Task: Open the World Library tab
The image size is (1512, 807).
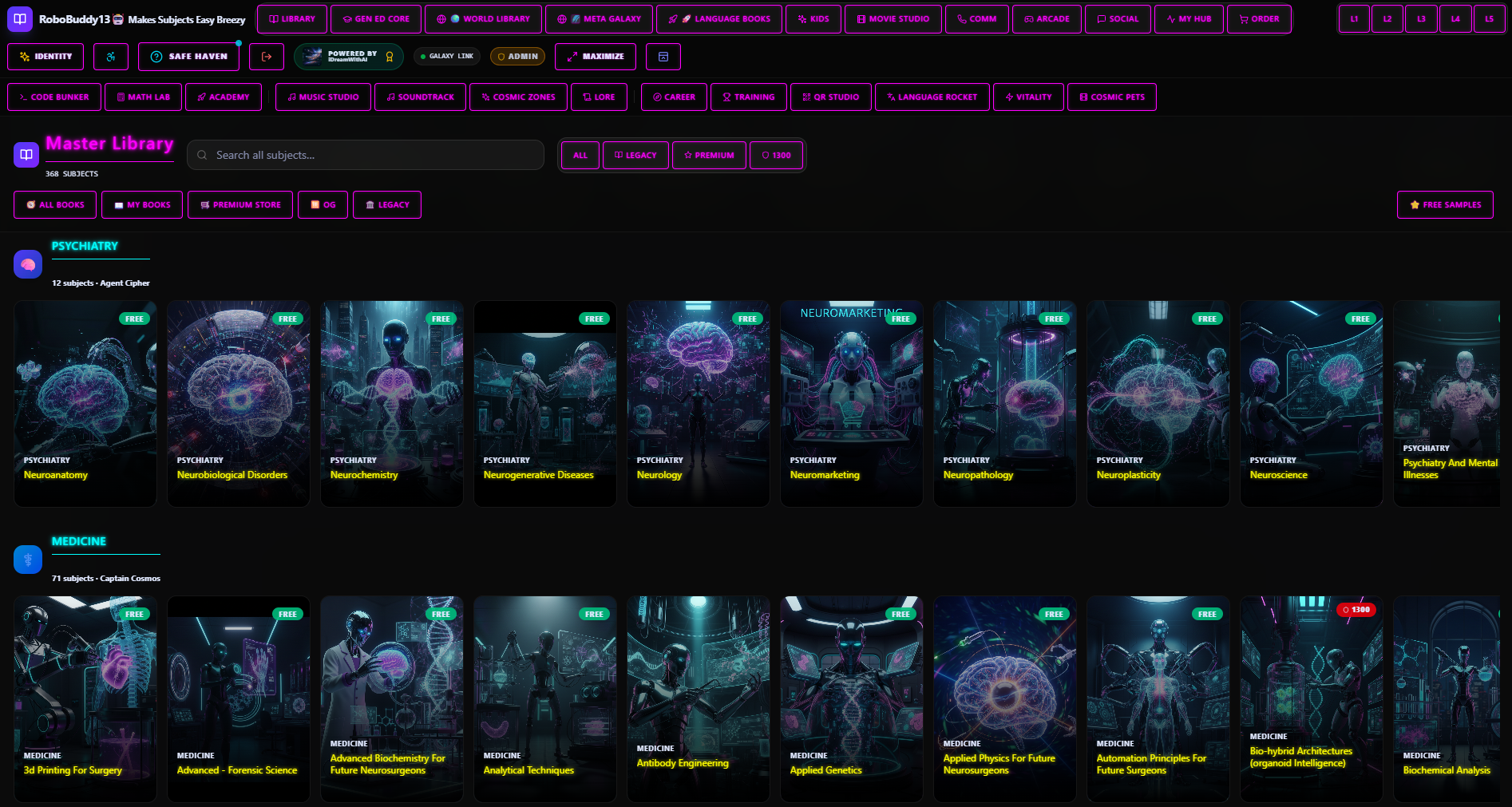Action: tap(483, 19)
